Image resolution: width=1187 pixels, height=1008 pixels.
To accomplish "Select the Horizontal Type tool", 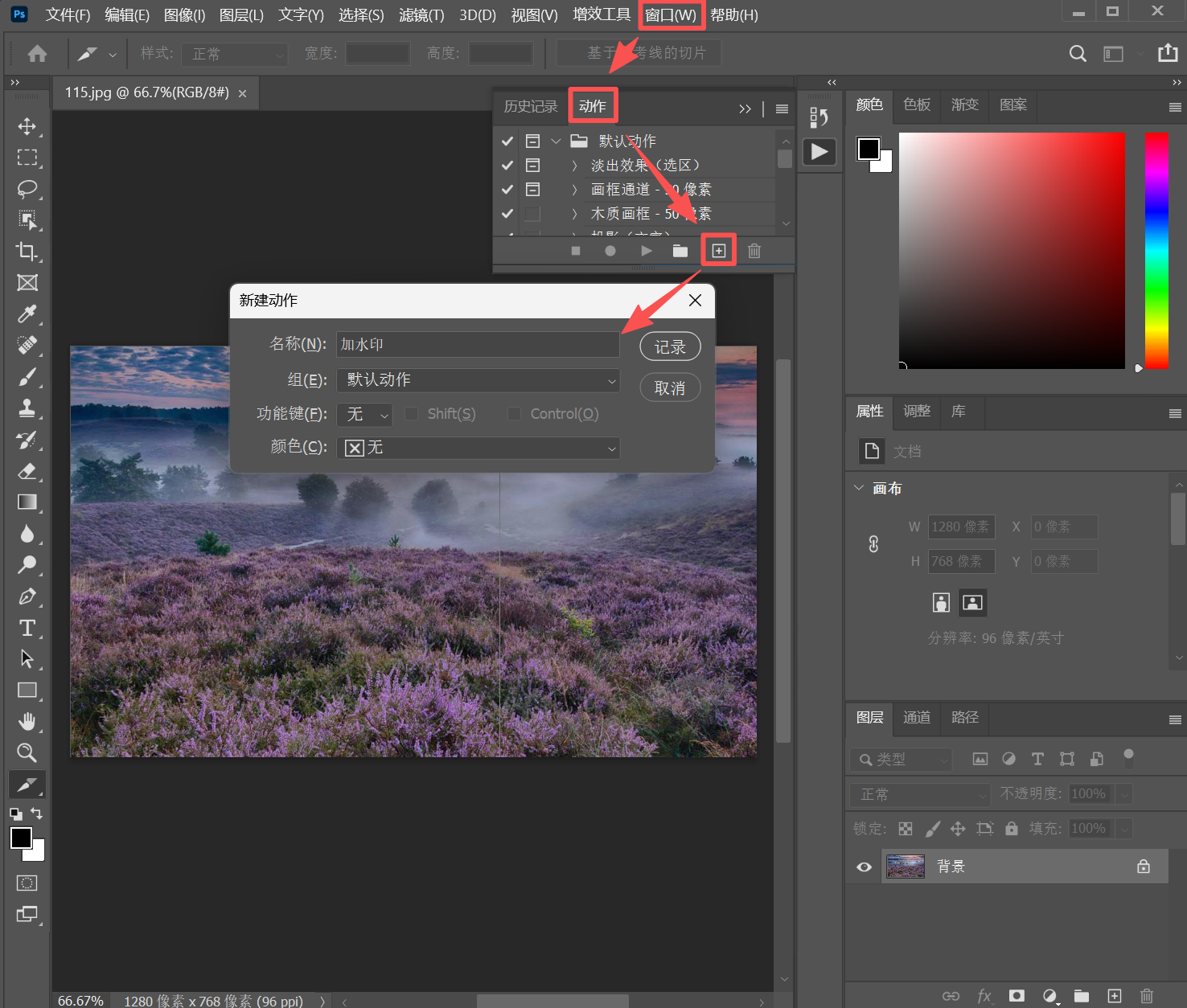I will (x=27, y=628).
